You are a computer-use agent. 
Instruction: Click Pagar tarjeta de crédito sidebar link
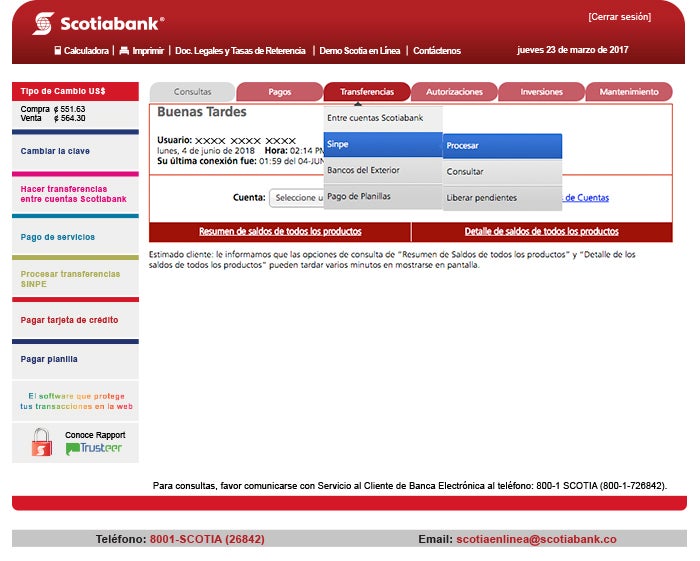[69, 320]
